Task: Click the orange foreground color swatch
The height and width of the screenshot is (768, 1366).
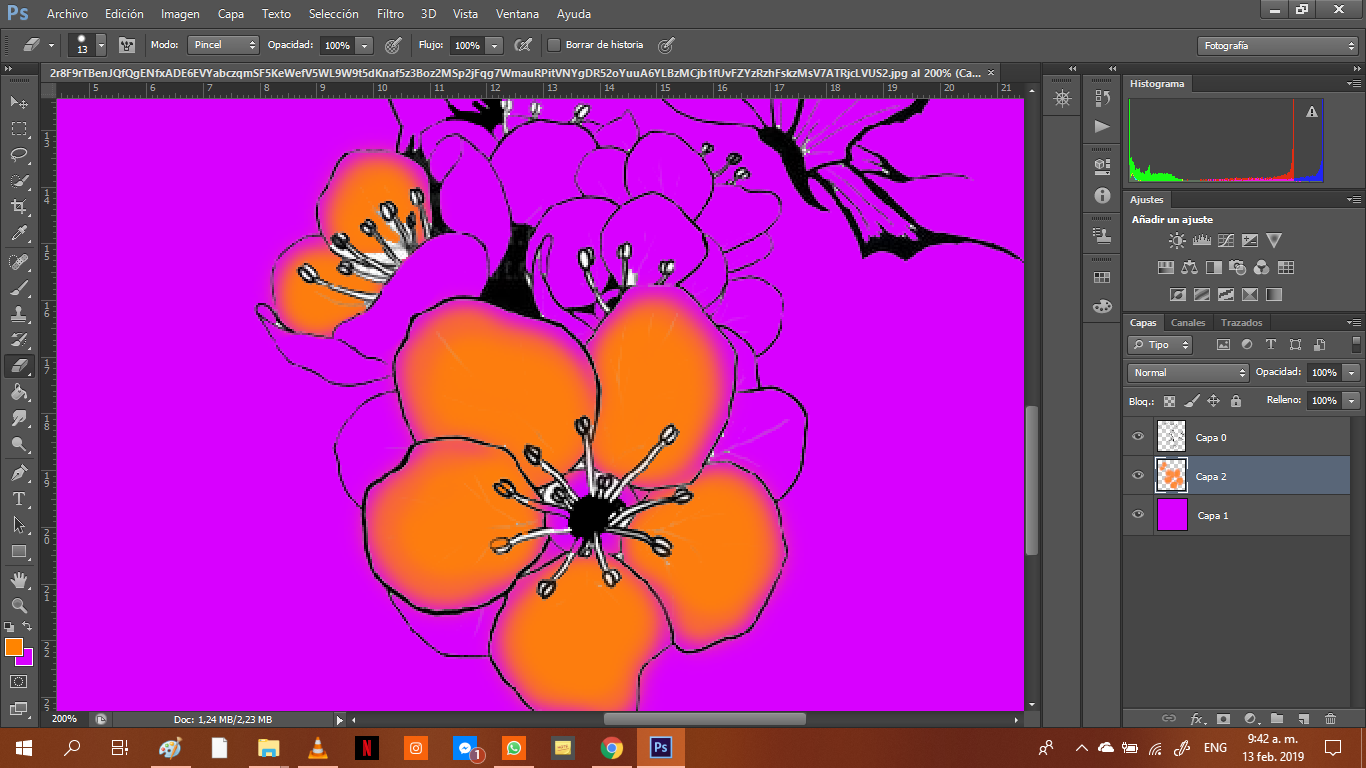Action: pos(13,646)
